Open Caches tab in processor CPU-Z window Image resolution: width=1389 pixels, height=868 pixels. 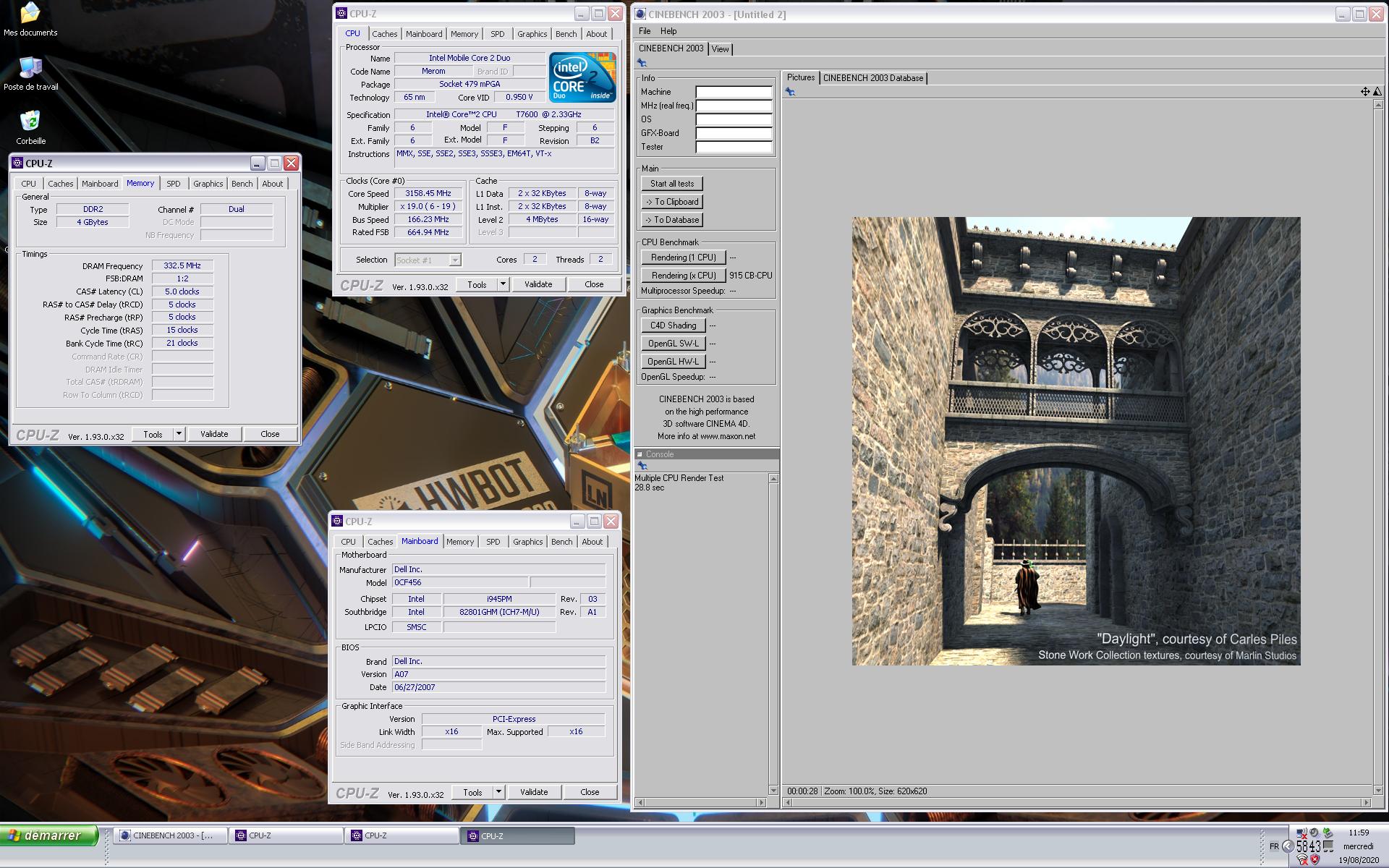[385, 34]
